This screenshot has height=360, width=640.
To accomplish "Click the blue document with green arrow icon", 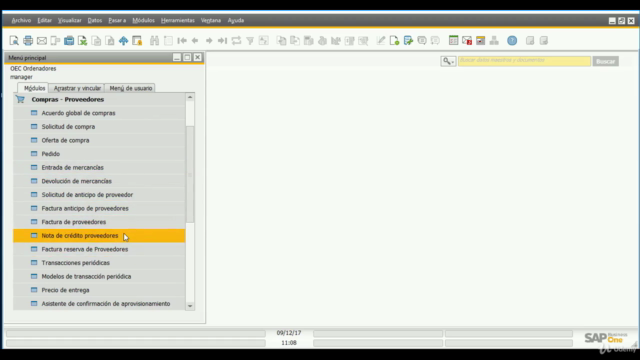I will (x=408, y=40).
